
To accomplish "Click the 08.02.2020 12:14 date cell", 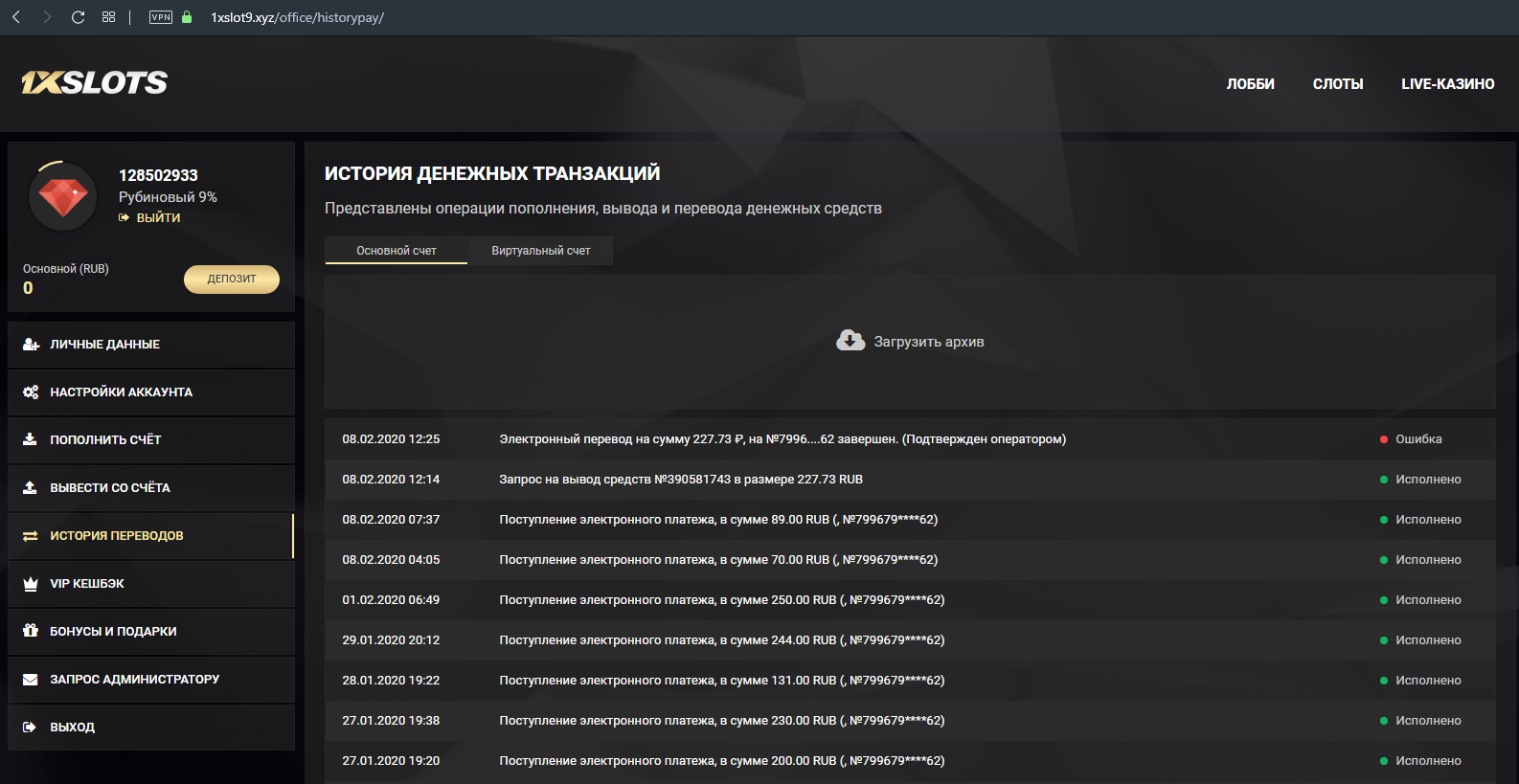I will click(x=391, y=480).
